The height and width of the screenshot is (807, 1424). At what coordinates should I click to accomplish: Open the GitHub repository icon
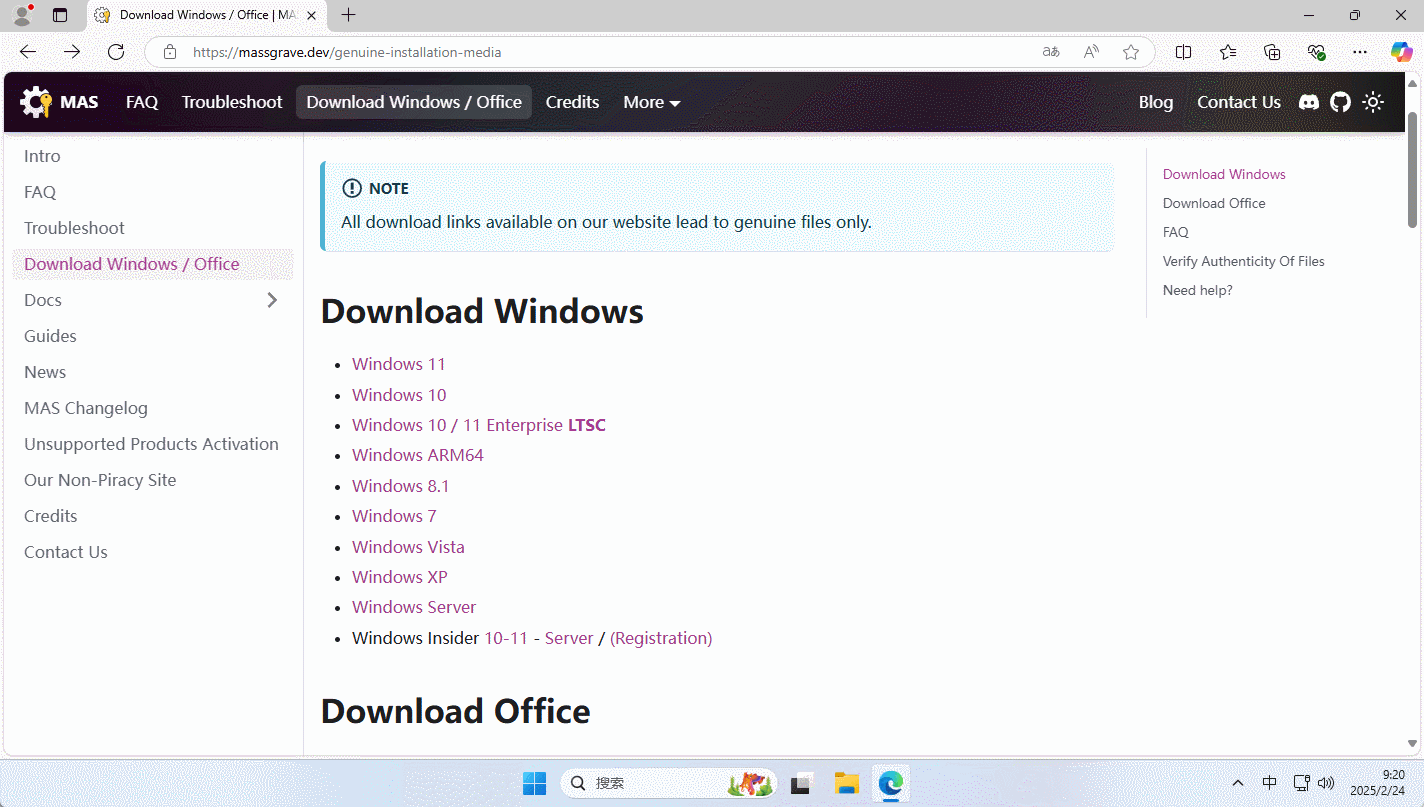coord(1340,102)
